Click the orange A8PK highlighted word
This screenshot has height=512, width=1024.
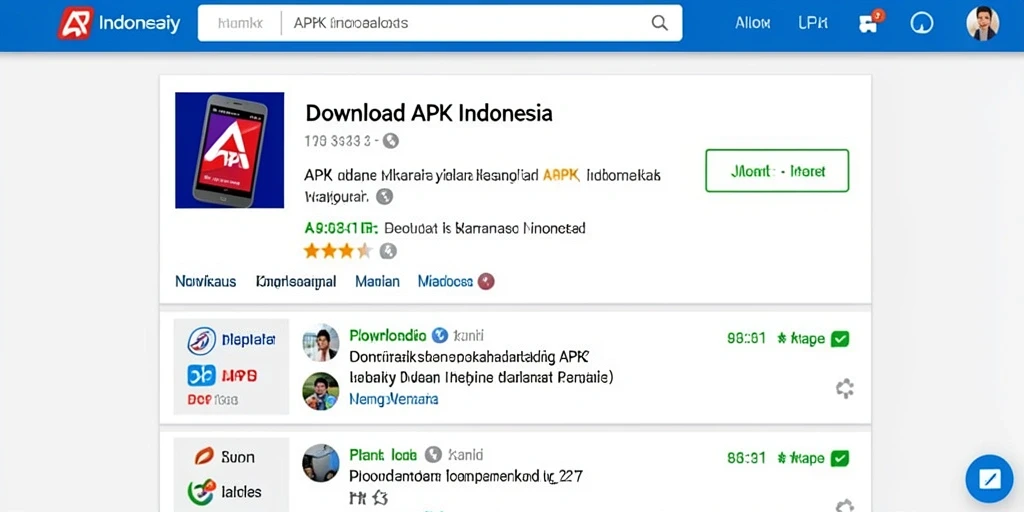pyautogui.click(x=562, y=175)
